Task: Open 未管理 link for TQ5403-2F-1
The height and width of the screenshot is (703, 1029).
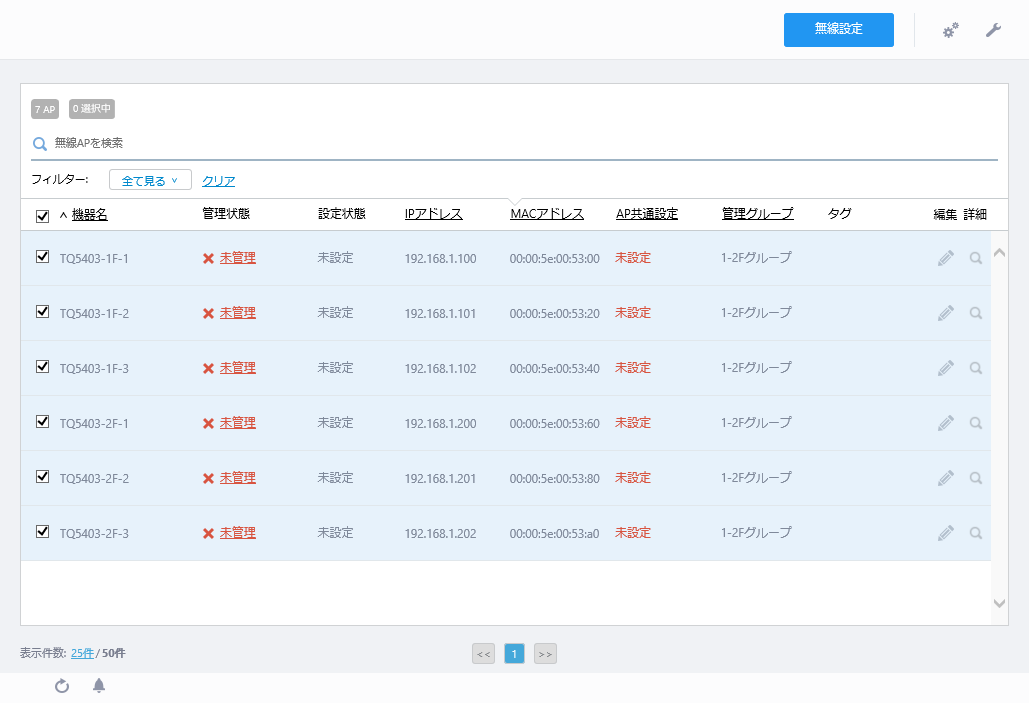Action: [238, 423]
